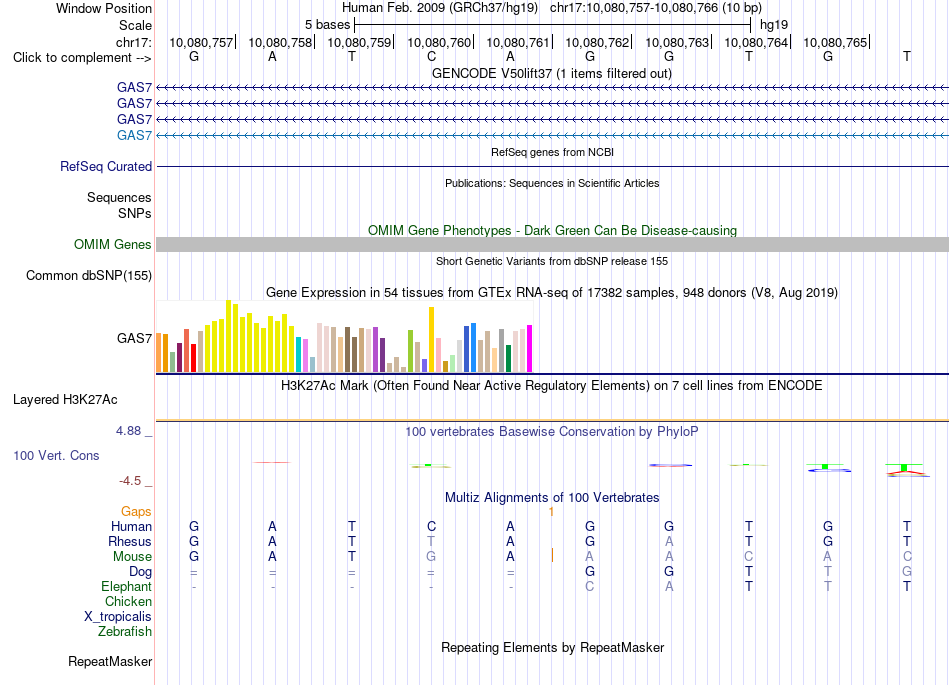Click the 4.88 PhyloP upper limit
Image resolution: width=950 pixels, height=685 pixels.
(128, 431)
